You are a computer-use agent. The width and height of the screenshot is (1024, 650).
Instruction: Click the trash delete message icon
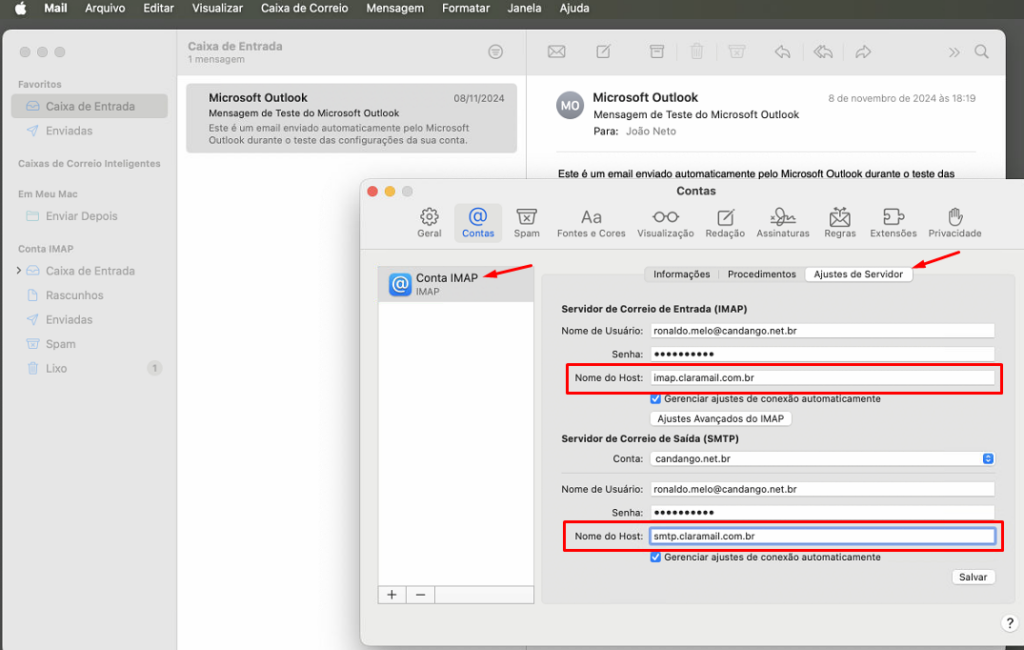pos(697,52)
